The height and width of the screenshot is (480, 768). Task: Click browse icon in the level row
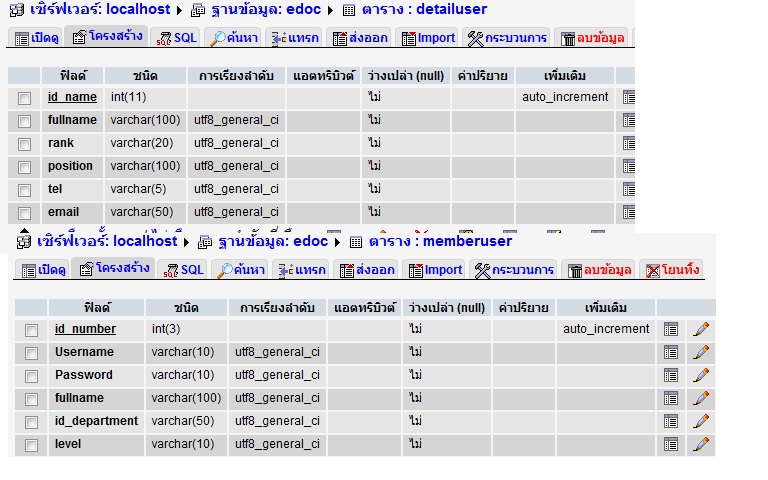point(671,444)
